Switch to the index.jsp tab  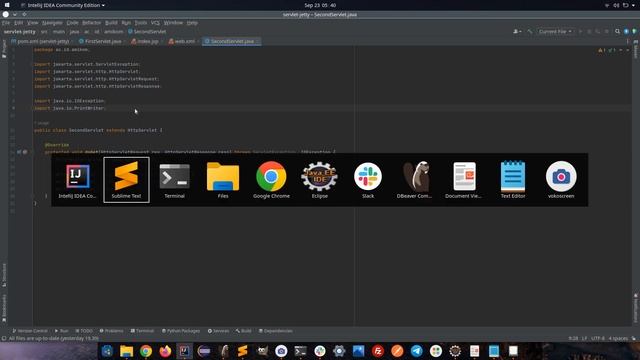(x=146, y=41)
